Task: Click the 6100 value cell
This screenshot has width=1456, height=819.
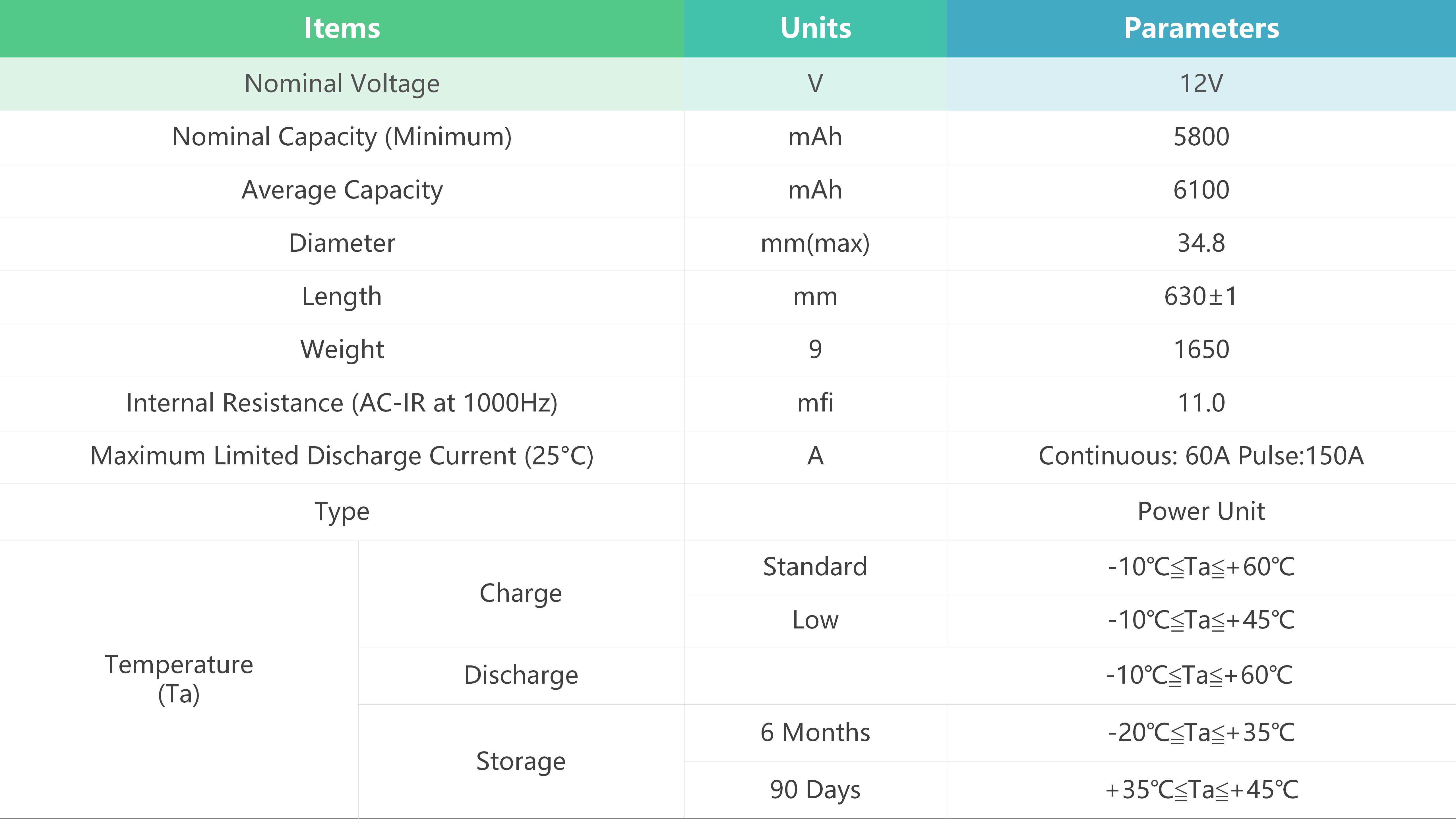Action: coord(1201,191)
